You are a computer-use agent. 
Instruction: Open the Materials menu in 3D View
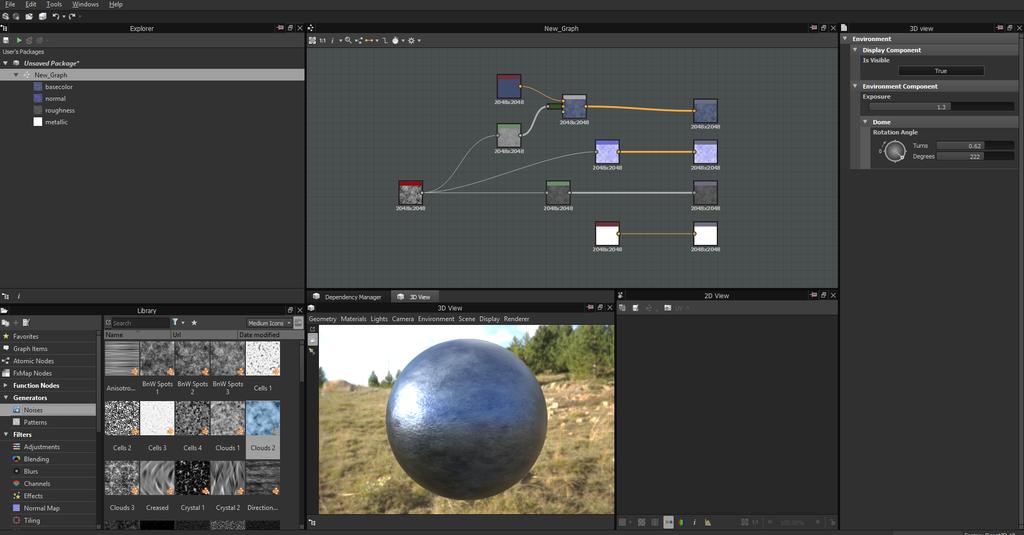pyautogui.click(x=353, y=319)
